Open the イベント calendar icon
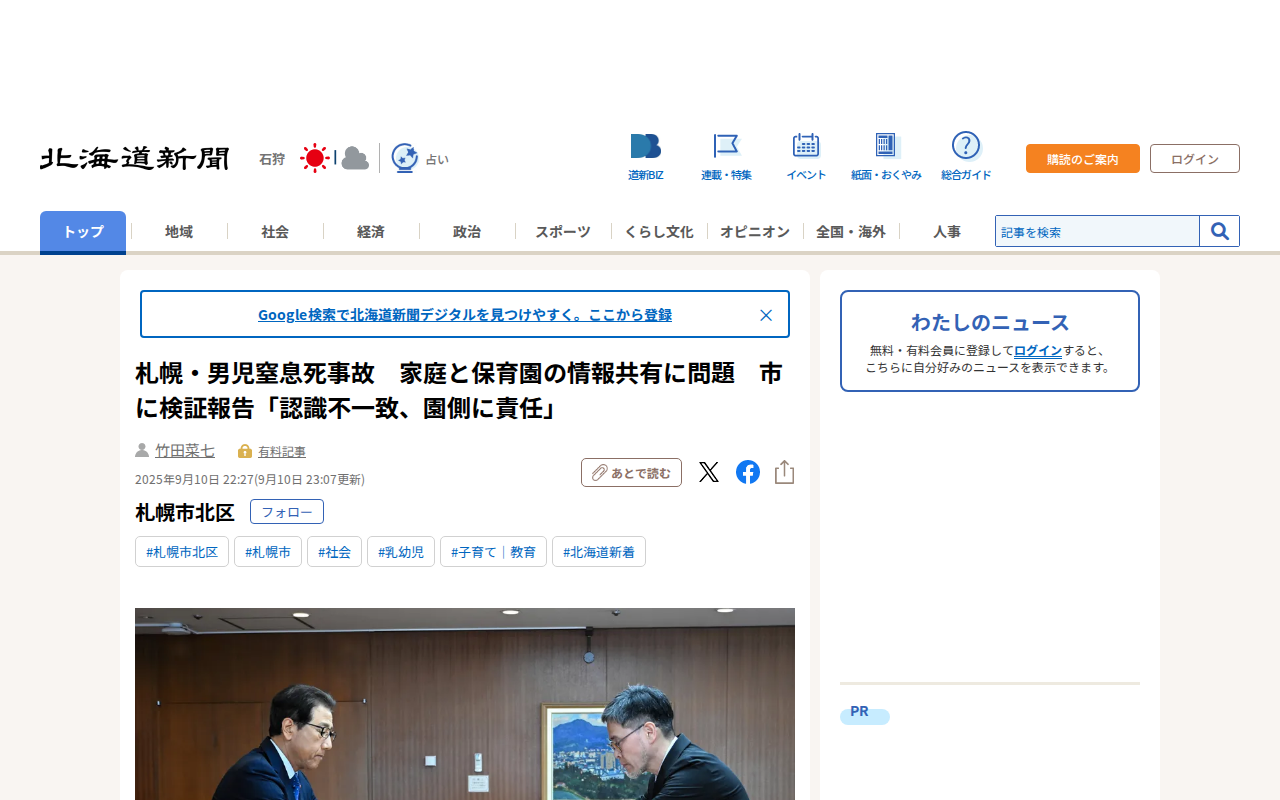The image size is (1280, 800). point(806,146)
